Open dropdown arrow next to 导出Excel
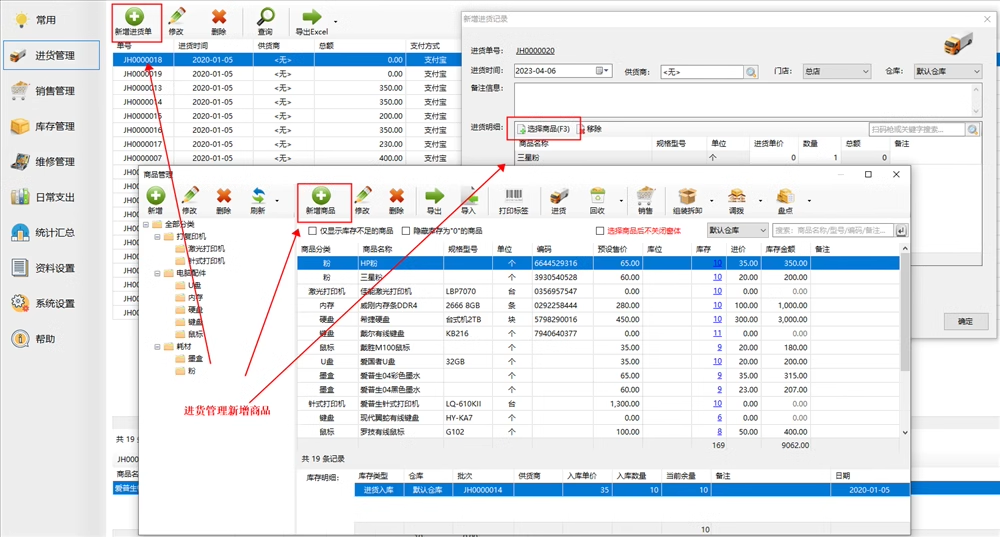Screen dimensions: 1000x537 pyautogui.click(x=335, y=22)
